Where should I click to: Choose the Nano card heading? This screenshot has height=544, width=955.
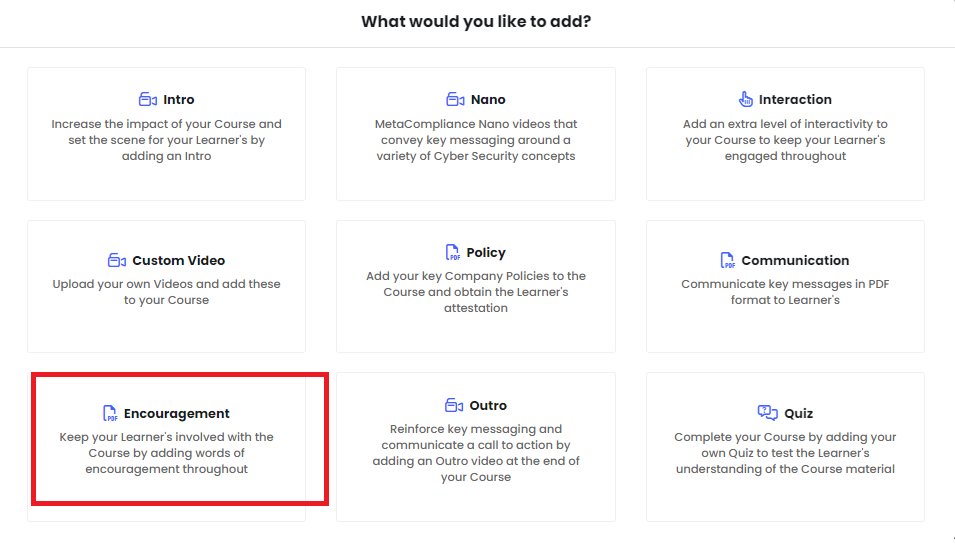coord(488,99)
